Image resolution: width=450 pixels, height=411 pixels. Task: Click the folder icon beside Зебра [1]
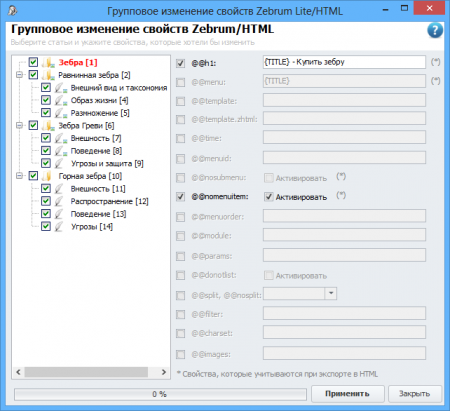[48, 62]
